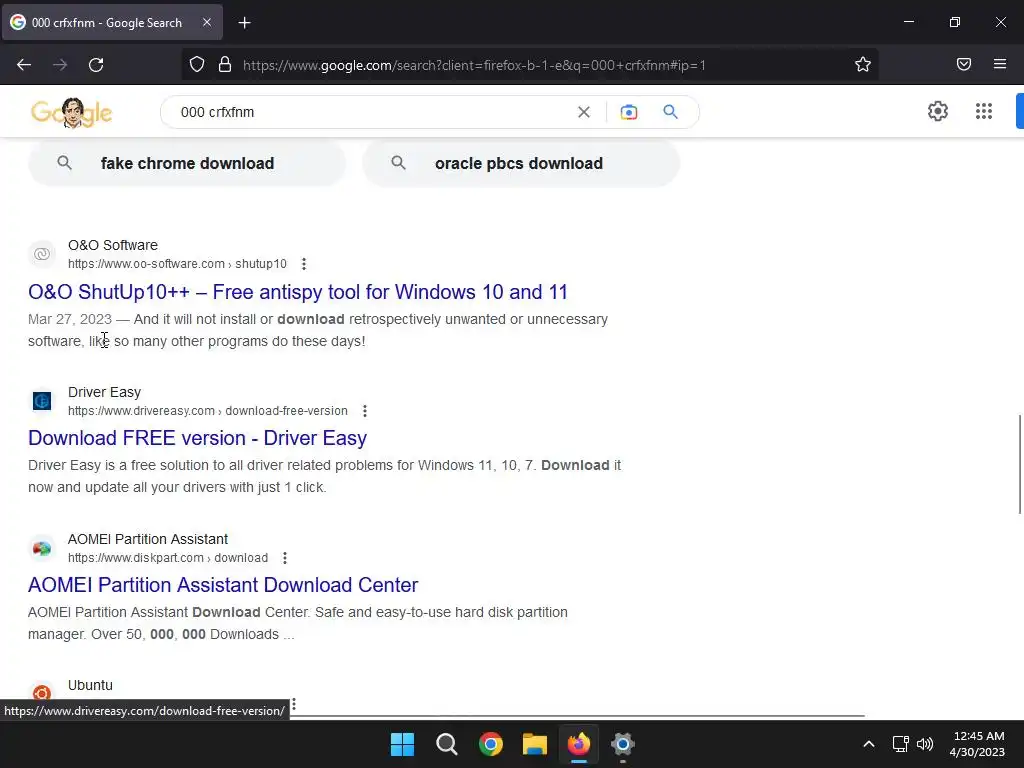Click the 'Driver Easy' site name
1024x768 pixels.
pos(104,392)
